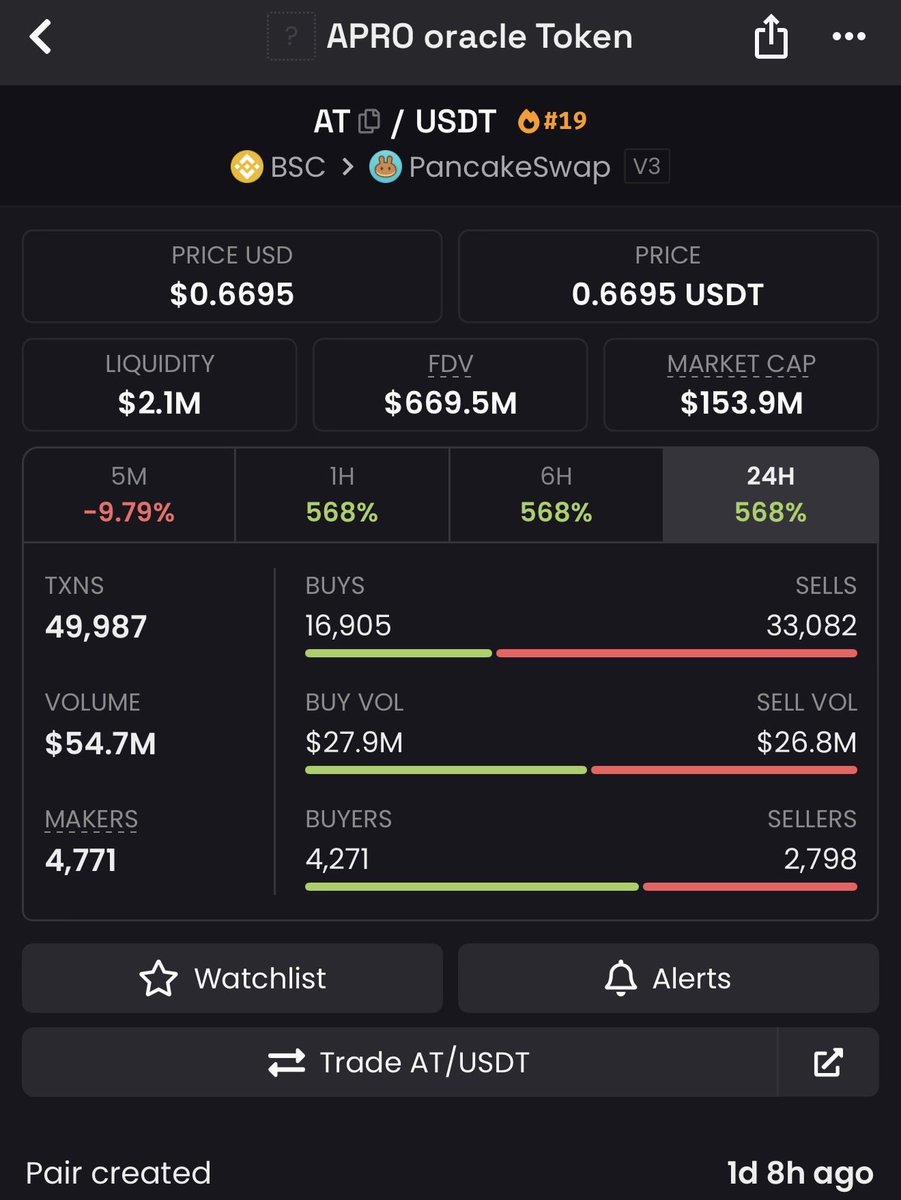
Task: Tap the unknown token placeholder image
Action: (291, 38)
